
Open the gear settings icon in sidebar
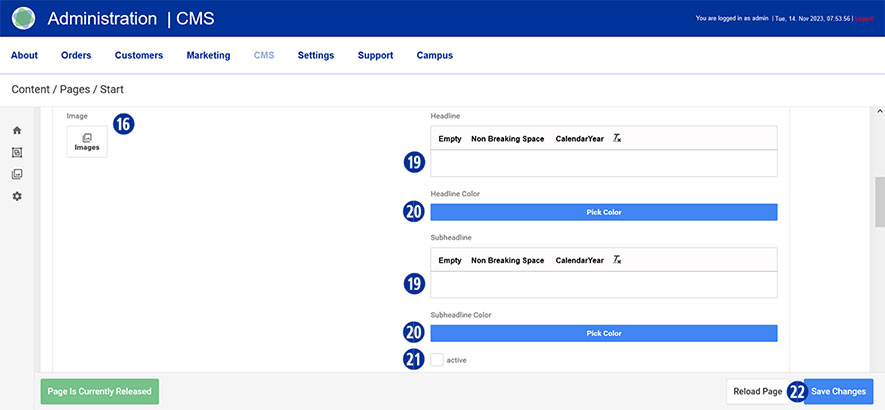click(x=17, y=196)
